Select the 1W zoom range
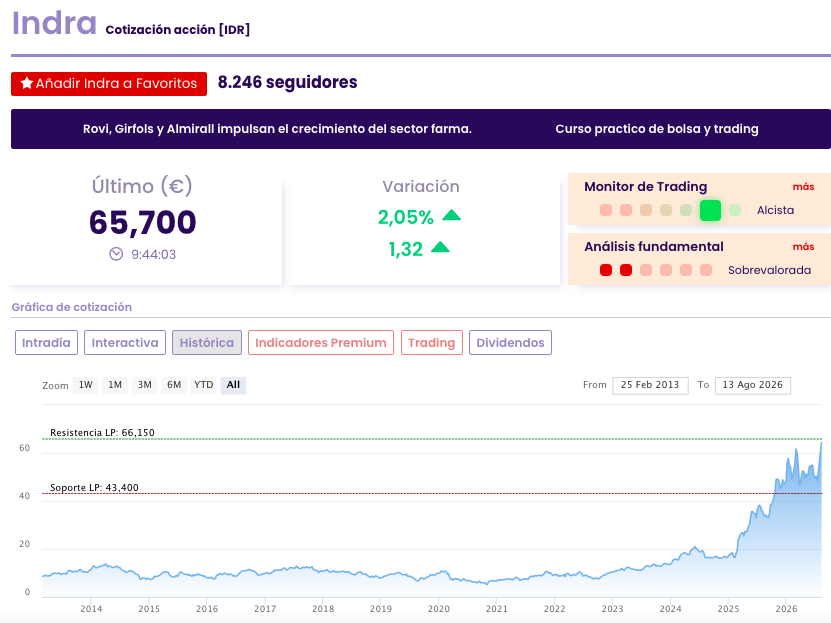 pyautogui.click(x=86, y=385)
